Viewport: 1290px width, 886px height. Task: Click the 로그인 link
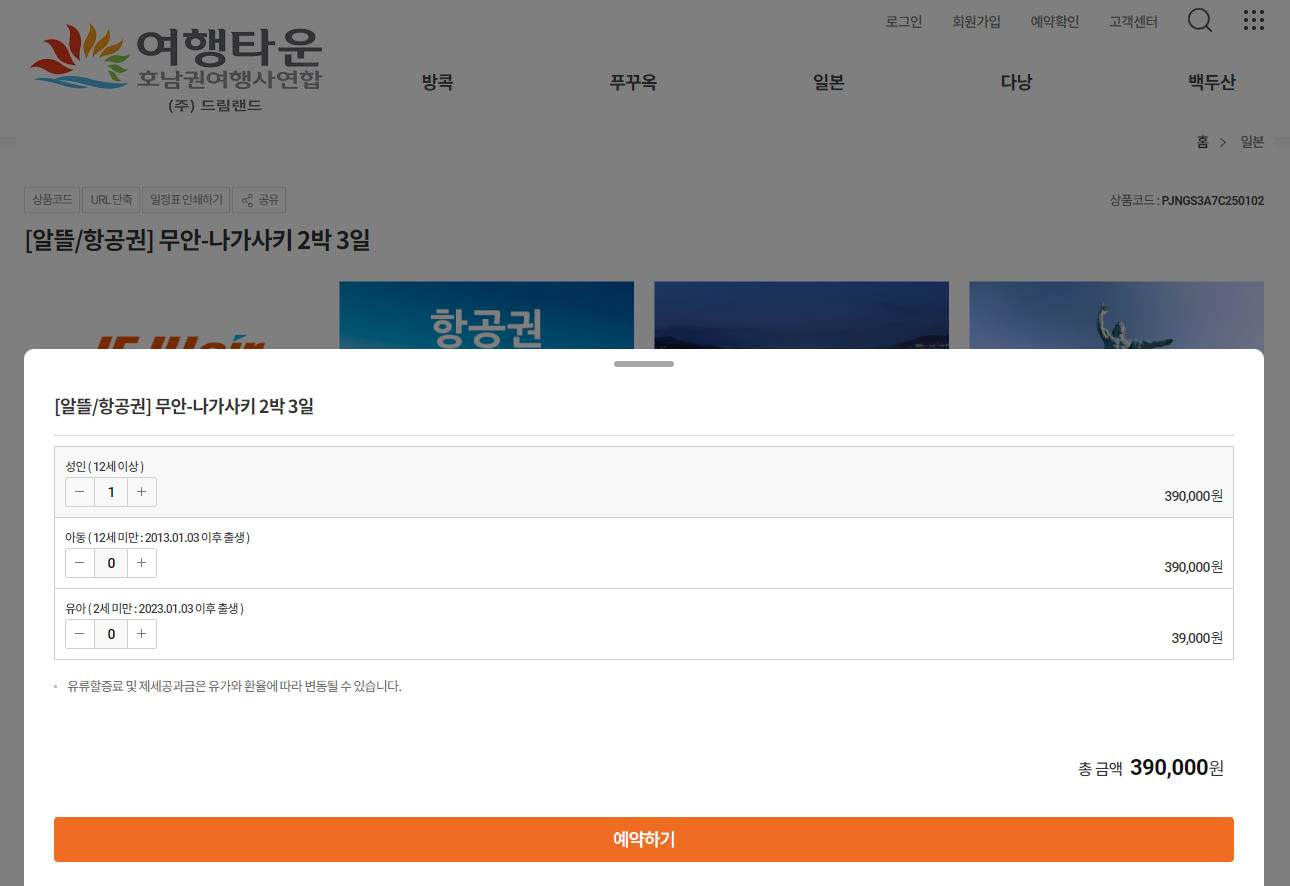click(x=903, y=21)
